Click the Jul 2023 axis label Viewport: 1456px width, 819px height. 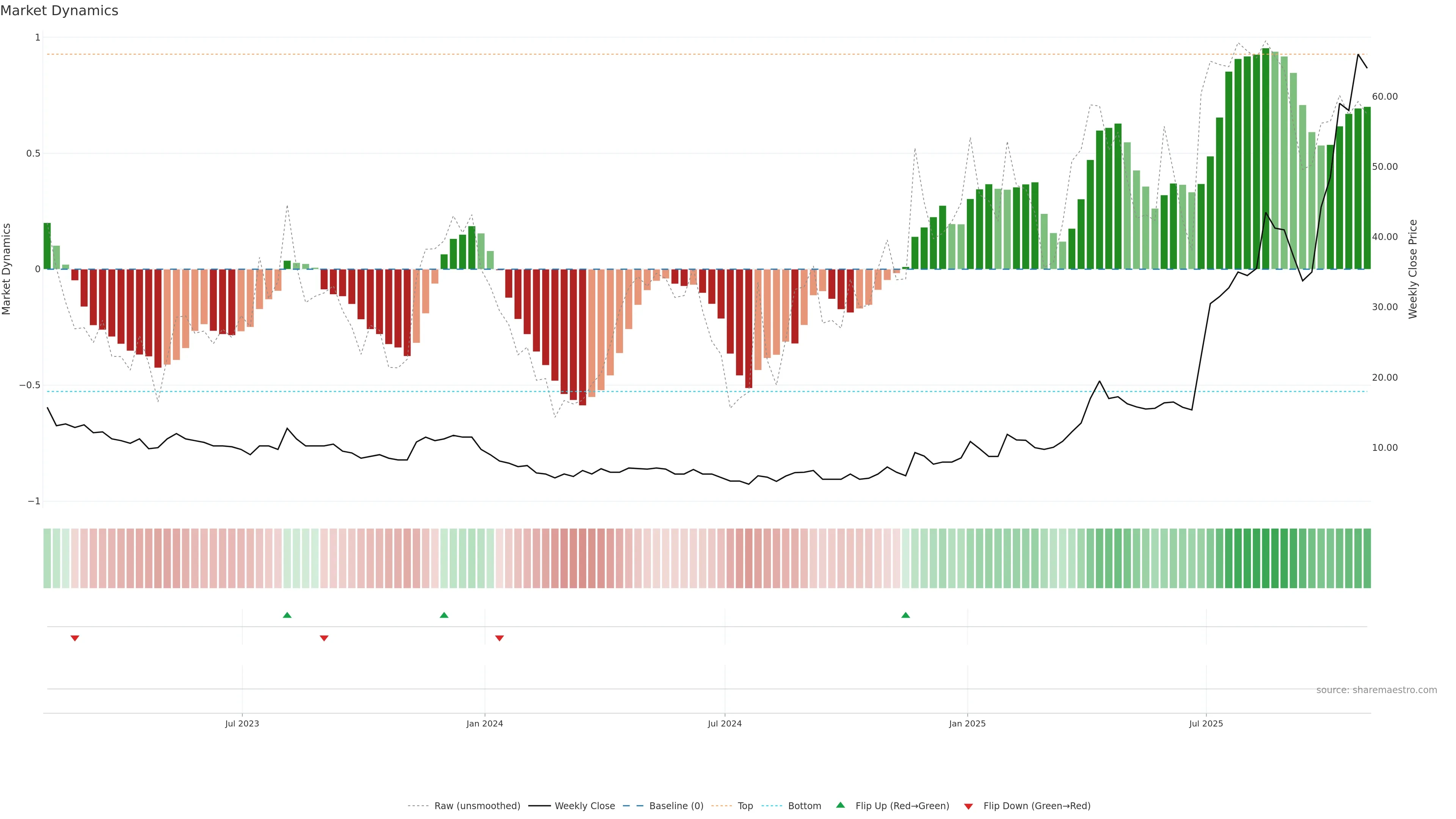pos(242,723)
